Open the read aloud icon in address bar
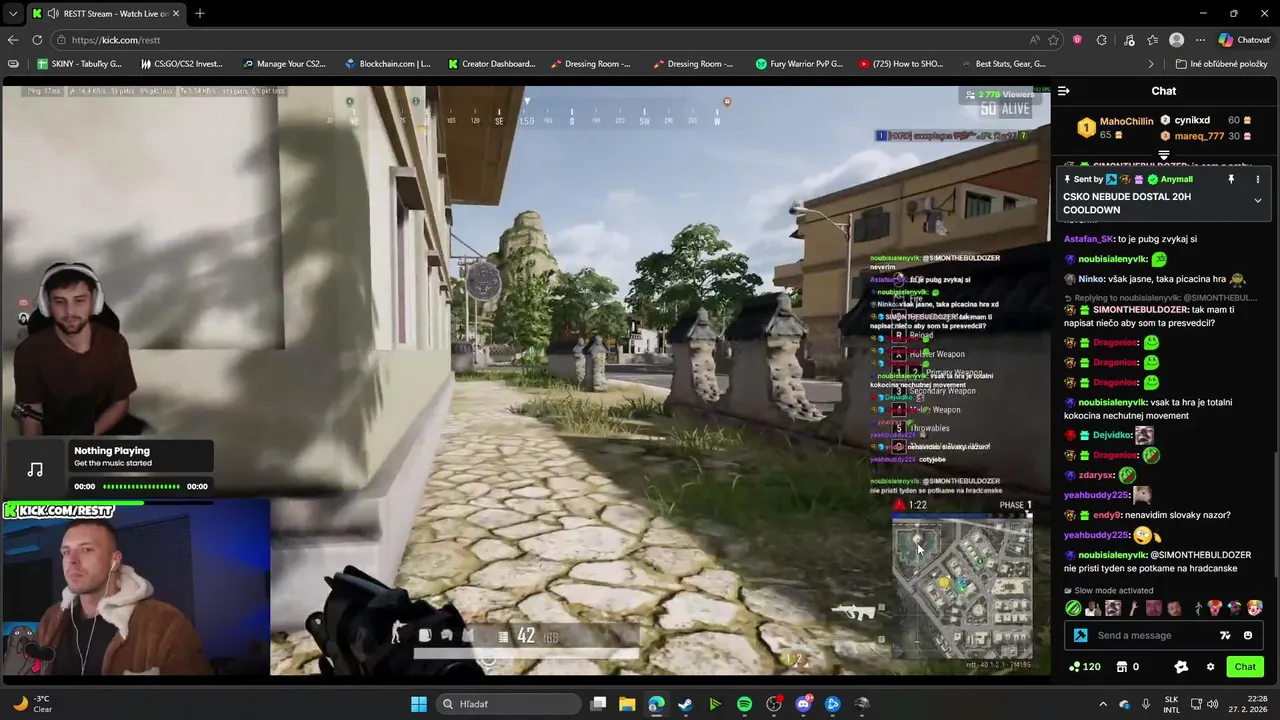 [1034, 40]
